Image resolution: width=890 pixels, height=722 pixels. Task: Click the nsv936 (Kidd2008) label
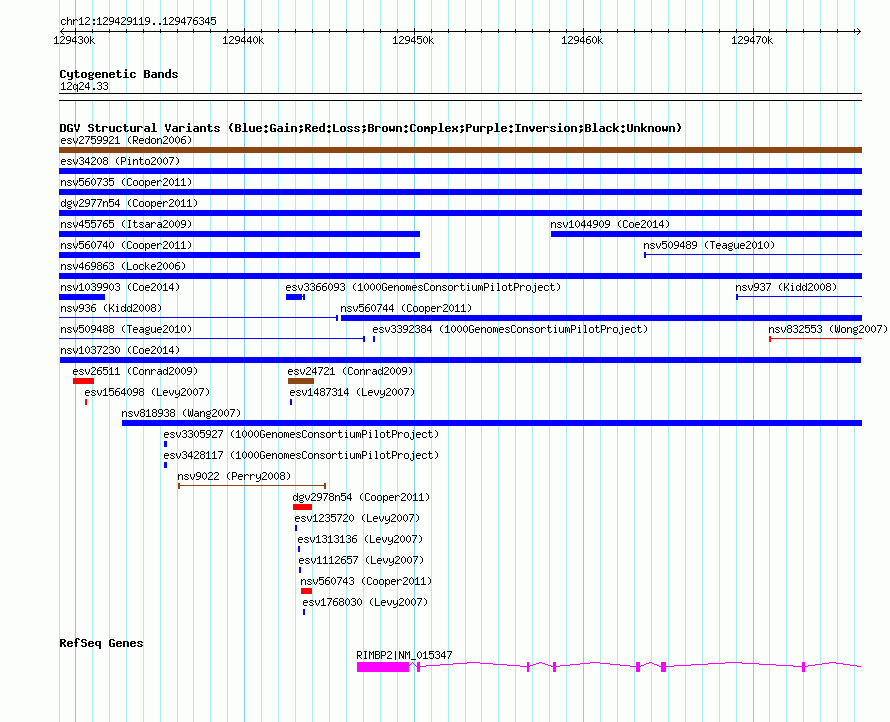tap(111, 308)
